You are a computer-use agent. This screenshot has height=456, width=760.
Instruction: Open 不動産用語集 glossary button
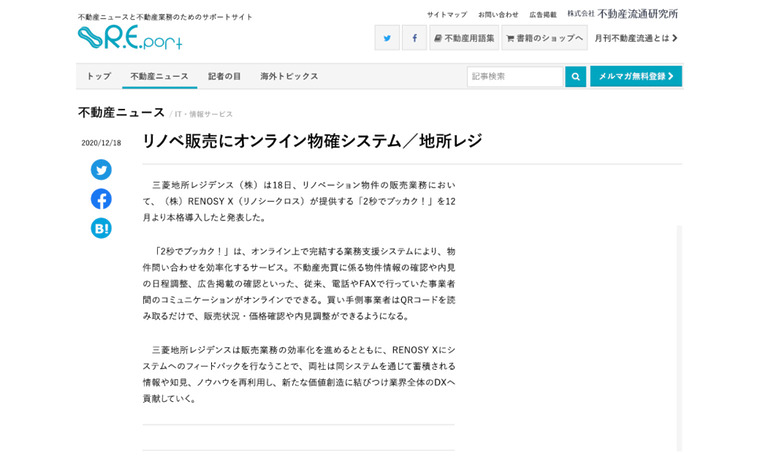point(464,38)
